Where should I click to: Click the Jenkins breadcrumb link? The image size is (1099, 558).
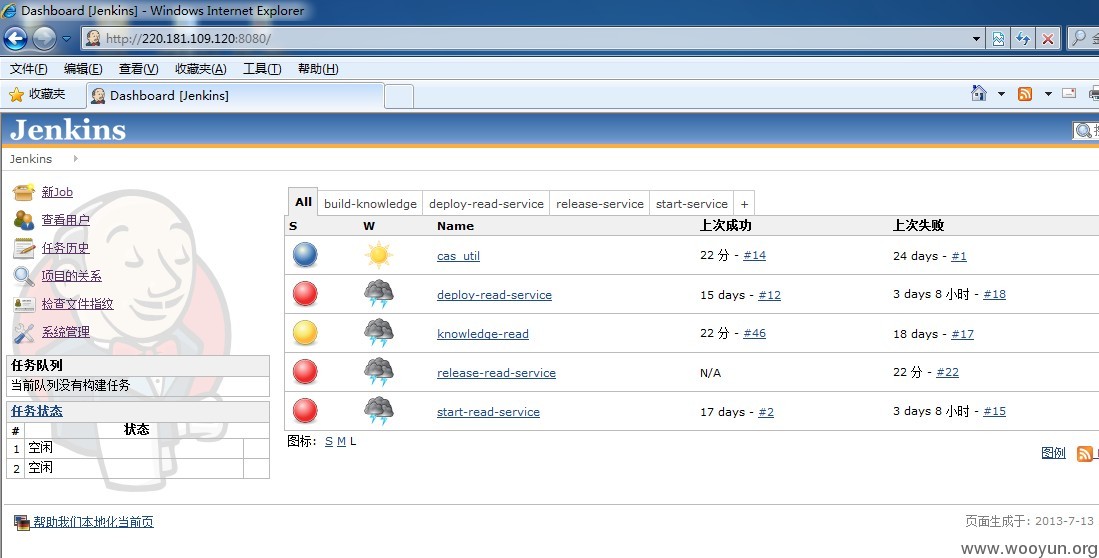pyautogui.click(x=31, y=159)
